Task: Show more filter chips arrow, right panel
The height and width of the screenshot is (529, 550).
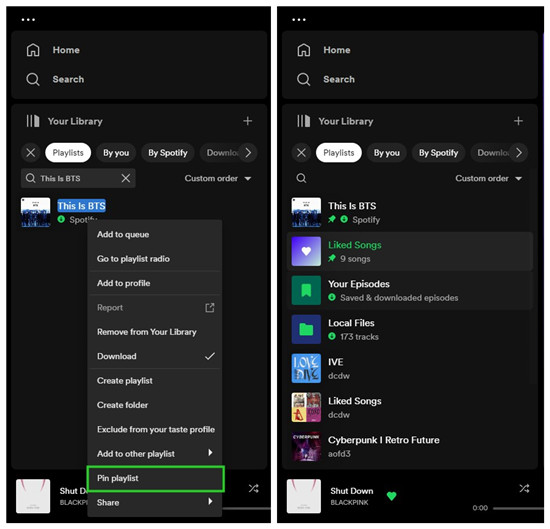Action: 519,153
